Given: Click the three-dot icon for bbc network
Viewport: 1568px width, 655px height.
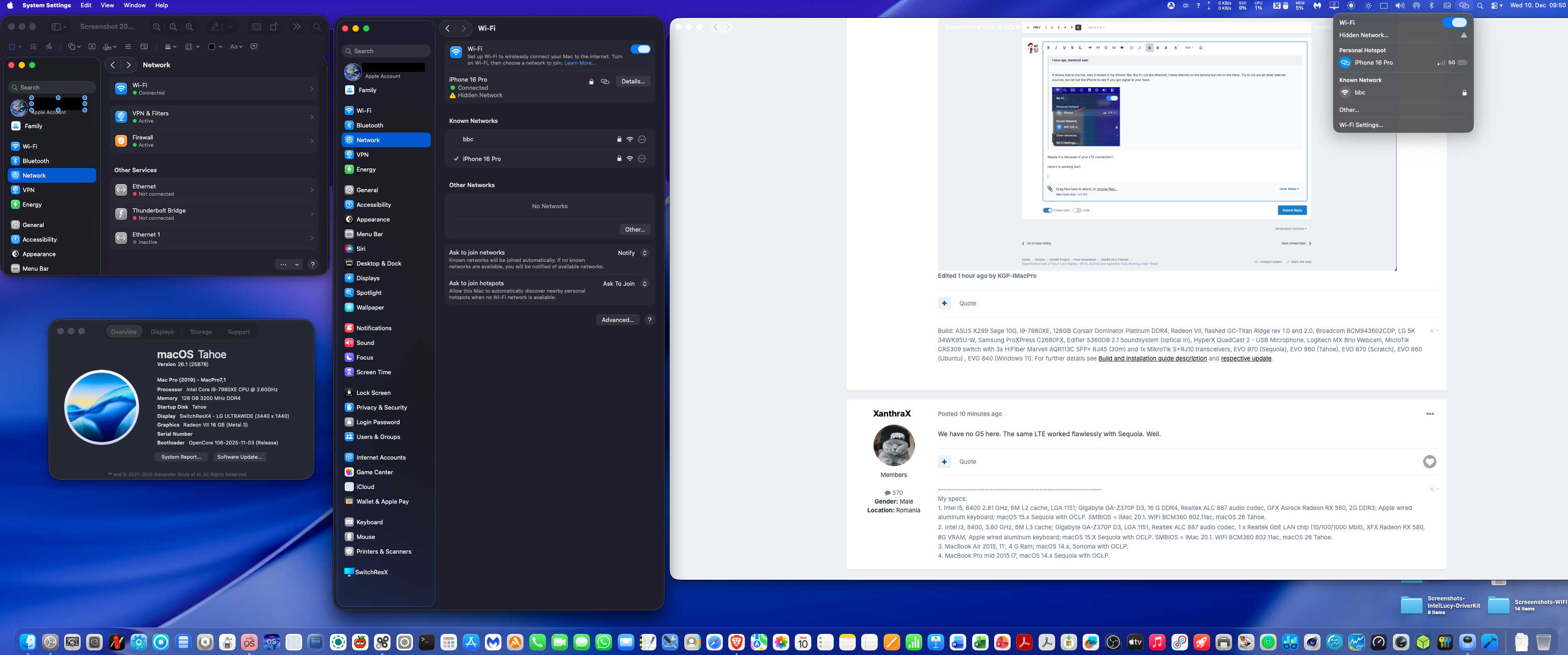Looking at the screenshot, I should click(x=642, y=139).
